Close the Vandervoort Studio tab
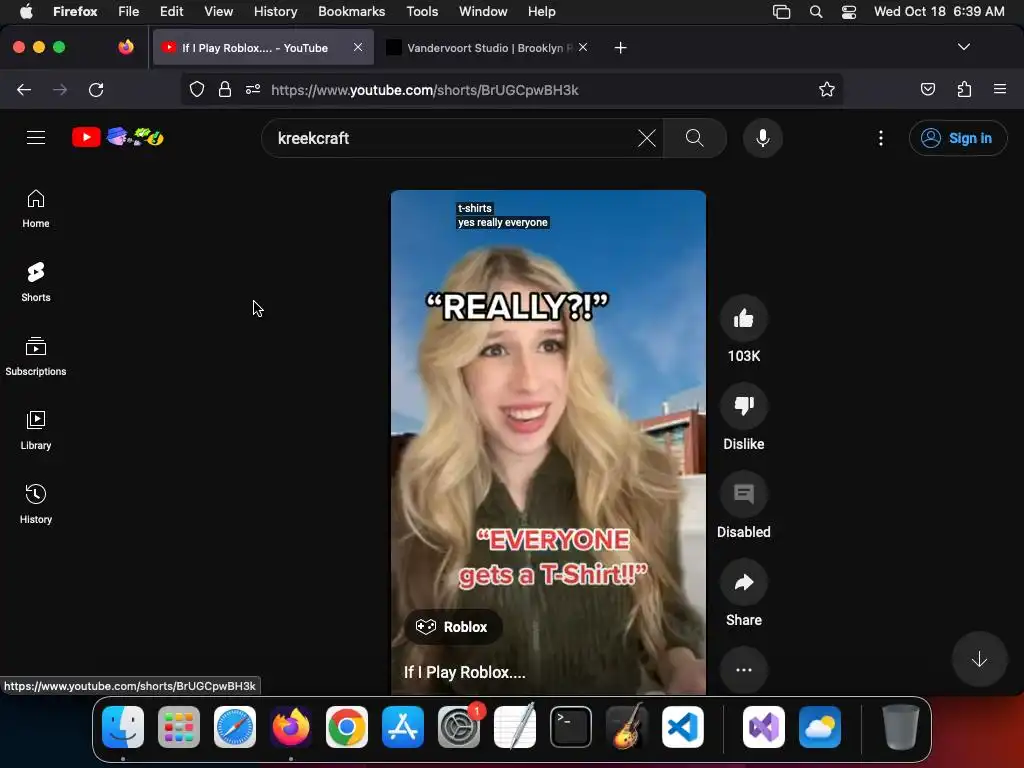Viewport: 1024px width, 768px height. 583,47
